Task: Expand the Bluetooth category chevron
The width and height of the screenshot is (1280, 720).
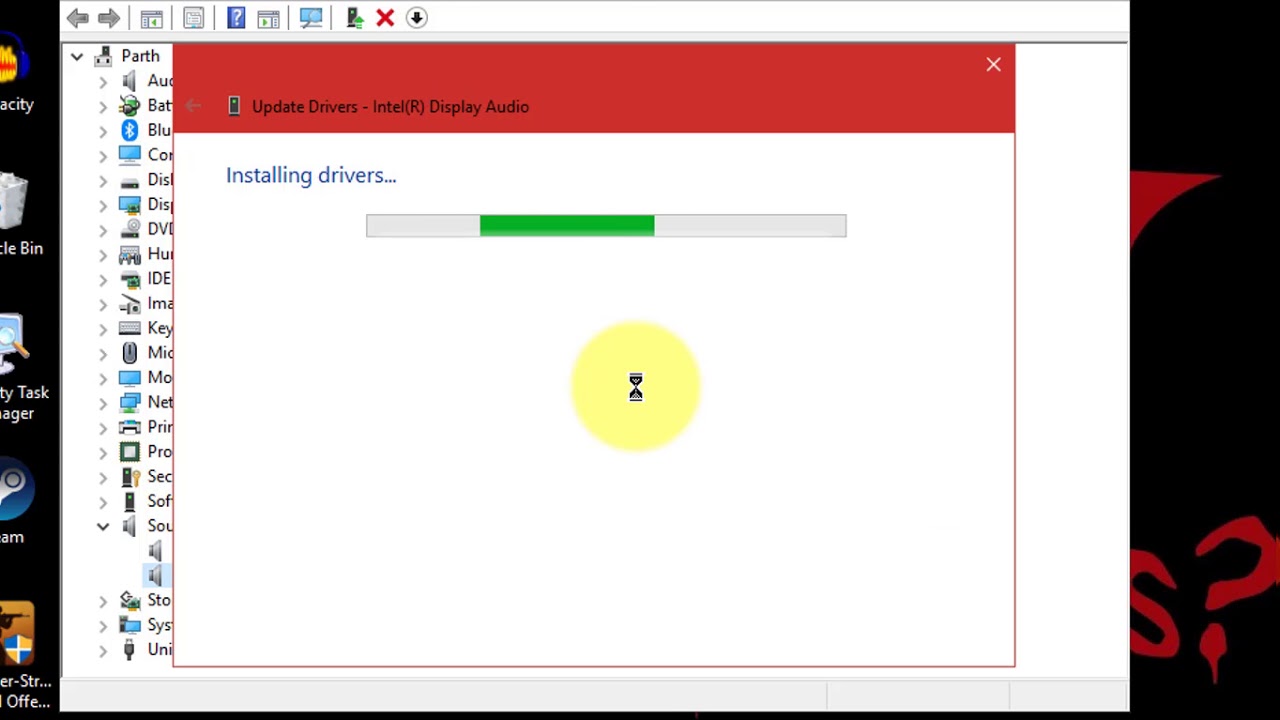Action: [103, 131]
